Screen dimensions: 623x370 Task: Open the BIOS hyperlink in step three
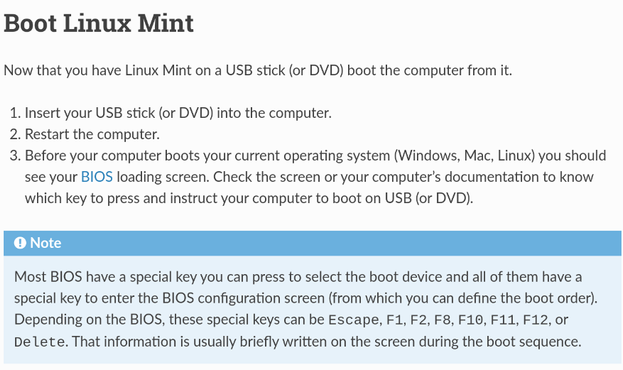pyautogui.click(x=97, y=177)
